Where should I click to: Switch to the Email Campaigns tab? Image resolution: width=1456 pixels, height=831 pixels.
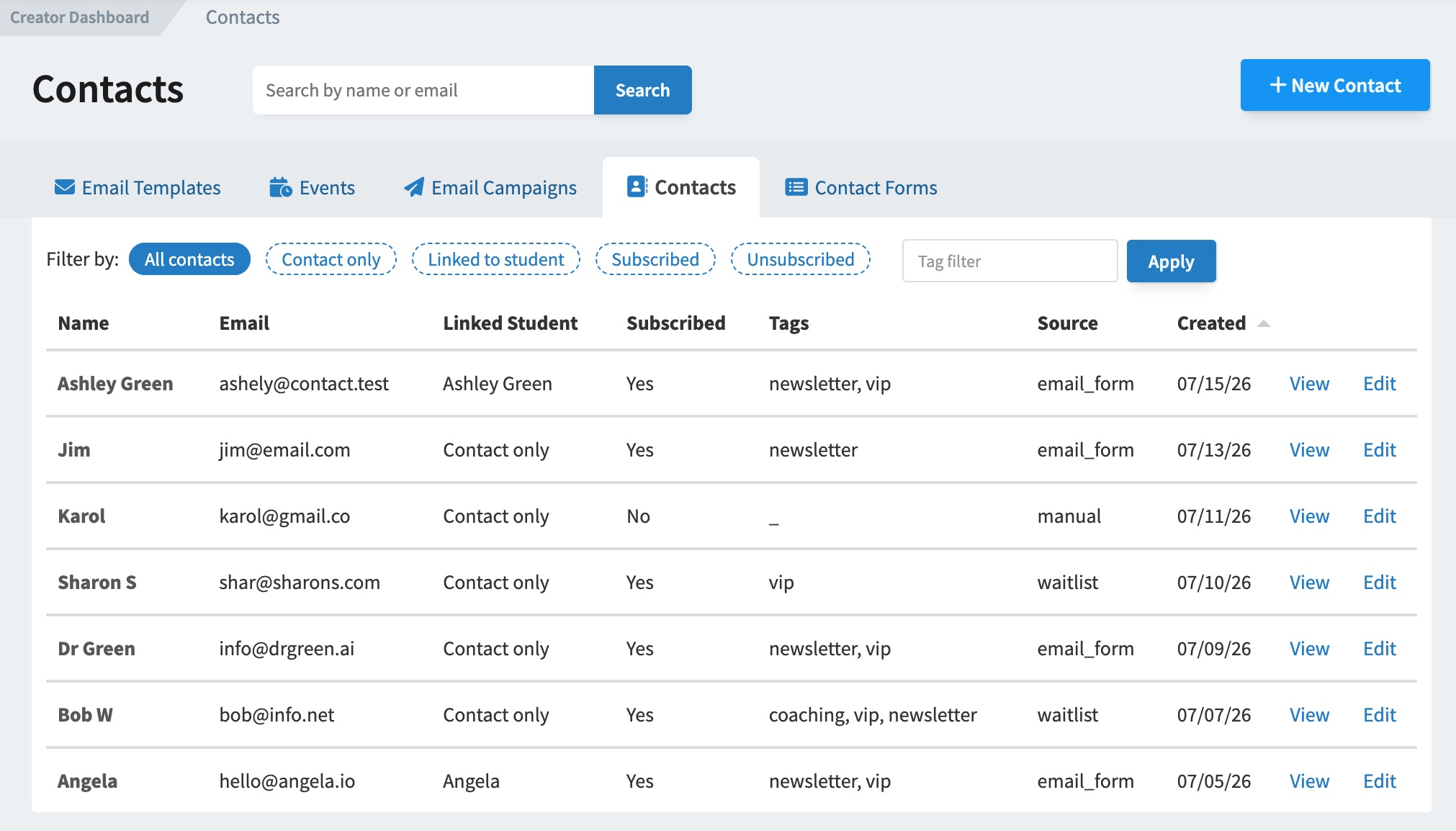[x=490, y=187]
